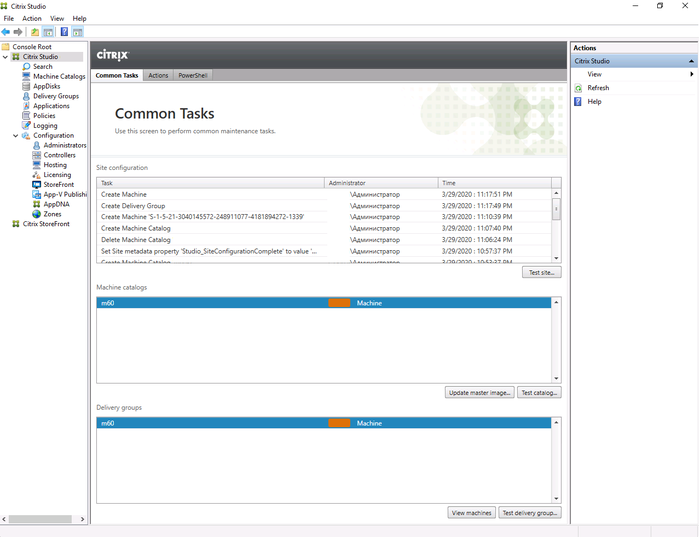Viewport: 700px width, 537px height.
Task: Click the View machines button
Action: [471, 513]
